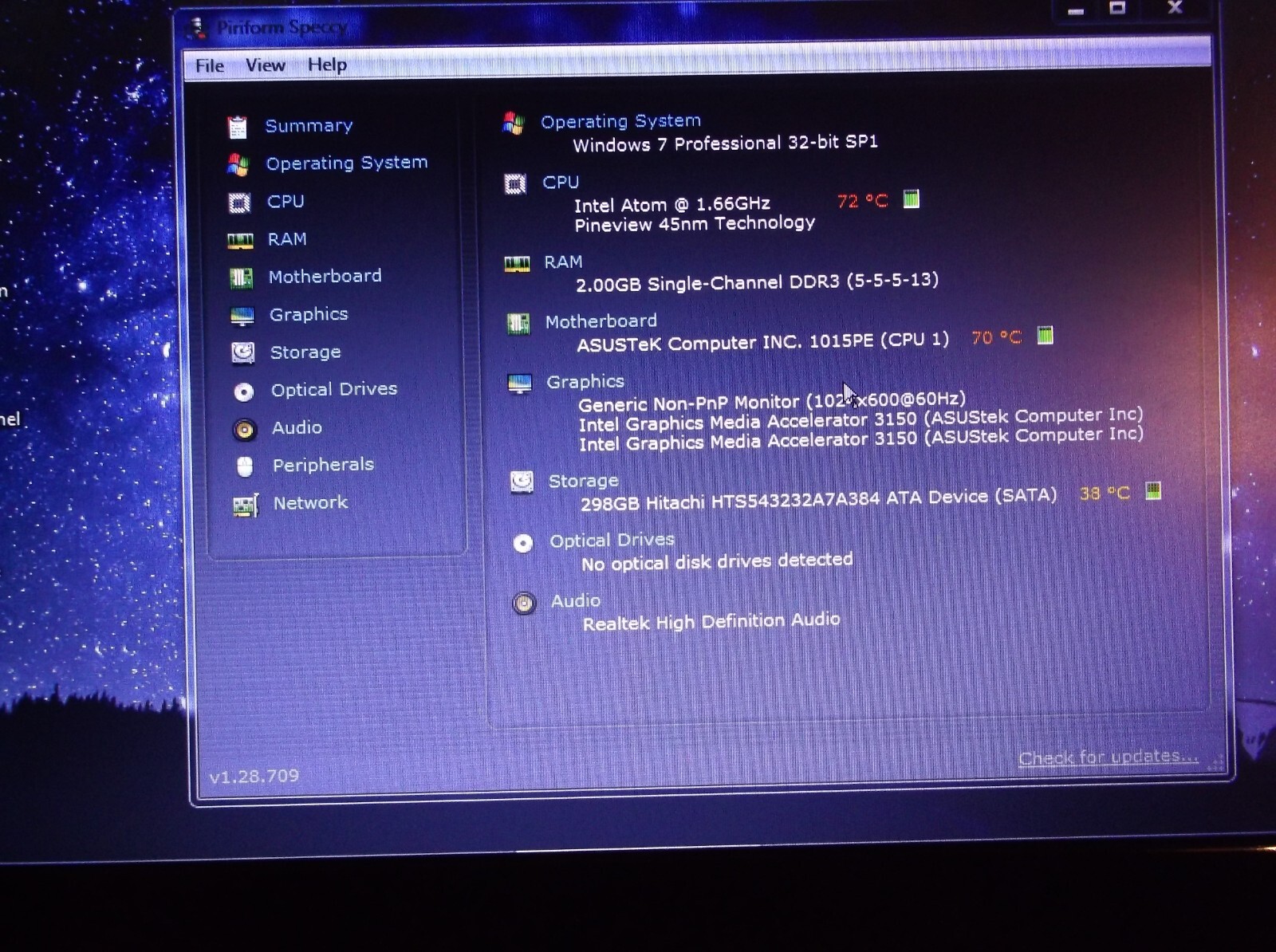Open the Operating System heading in summary pane

pos(620,121)
